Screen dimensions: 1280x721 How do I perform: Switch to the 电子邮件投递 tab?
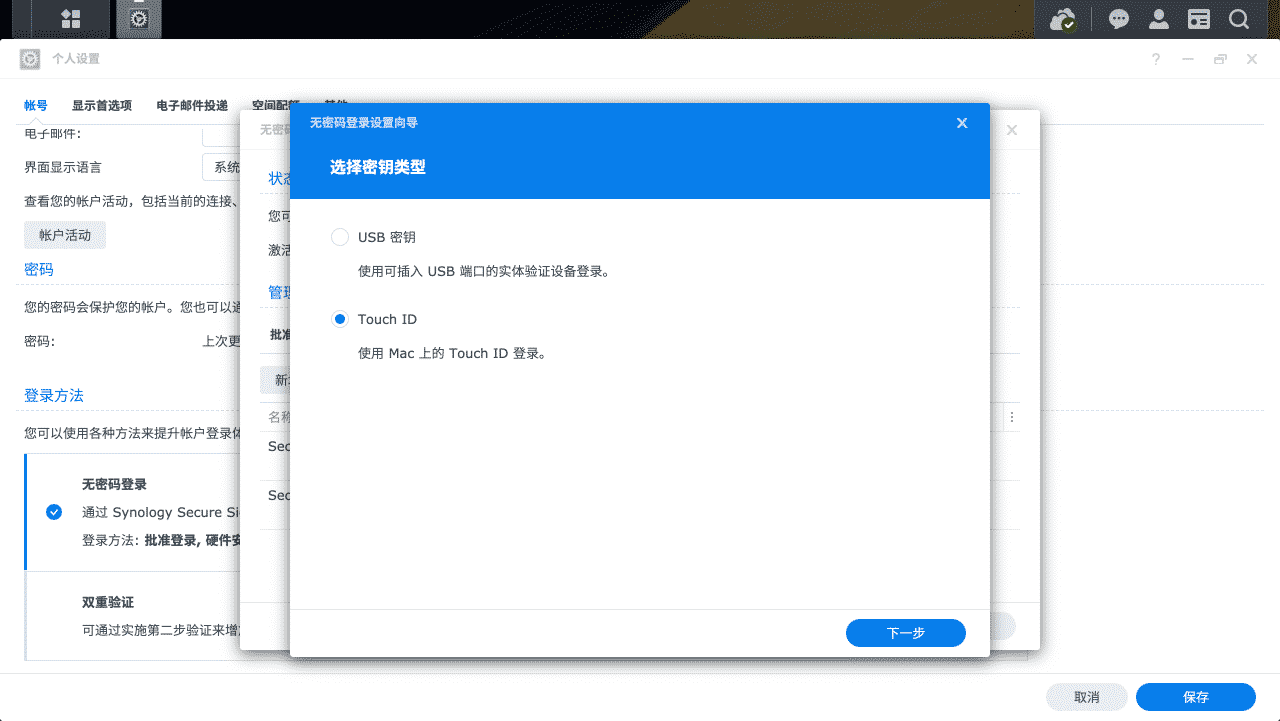pos(192,105)
